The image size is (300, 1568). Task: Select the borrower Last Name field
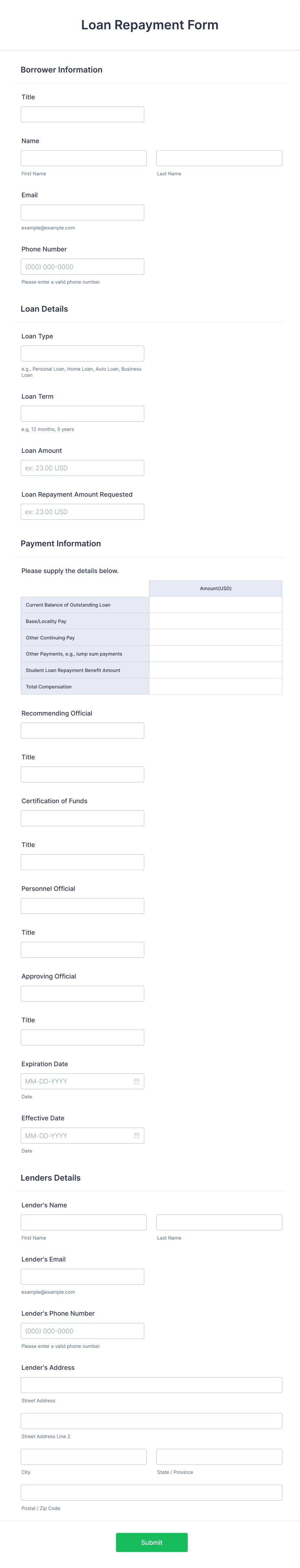pos(219,158)
